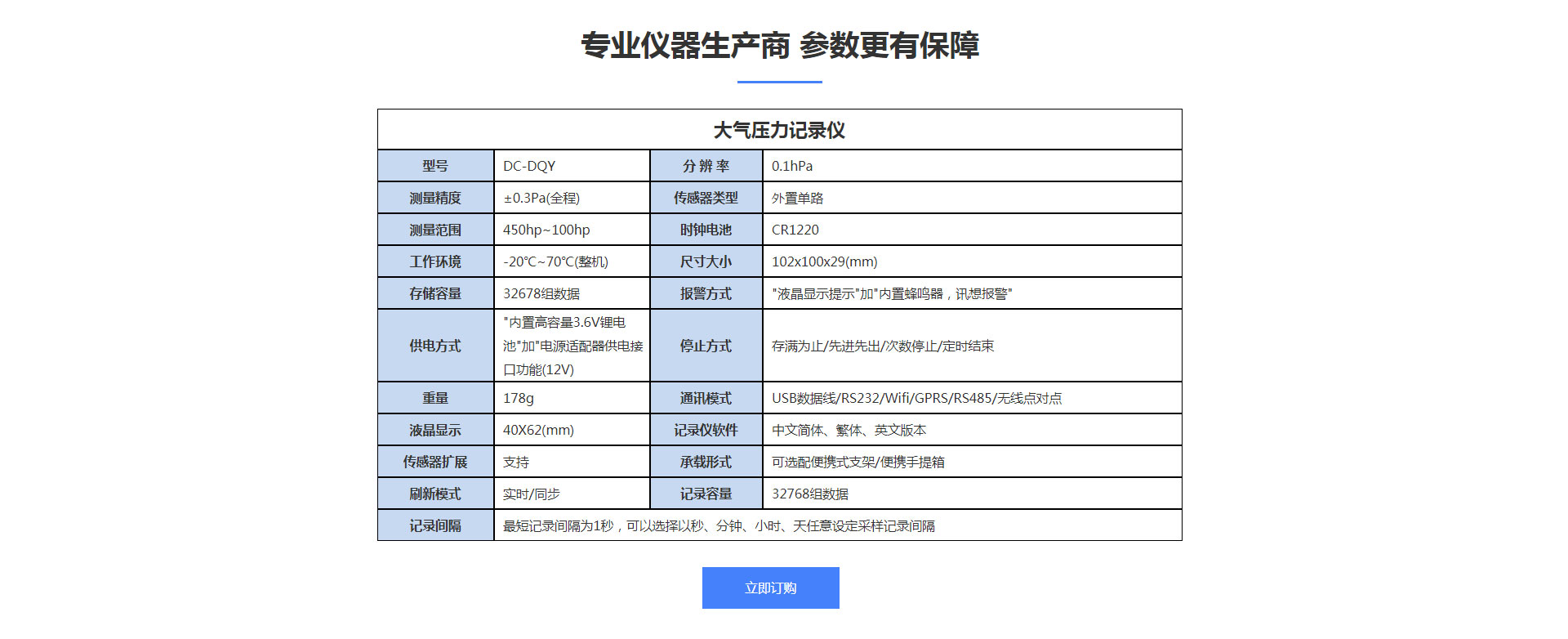Select the ±0.3Pa(全程) accuracy value
This screenshot has width=1568, height=639.
click(x=541, y=198)
